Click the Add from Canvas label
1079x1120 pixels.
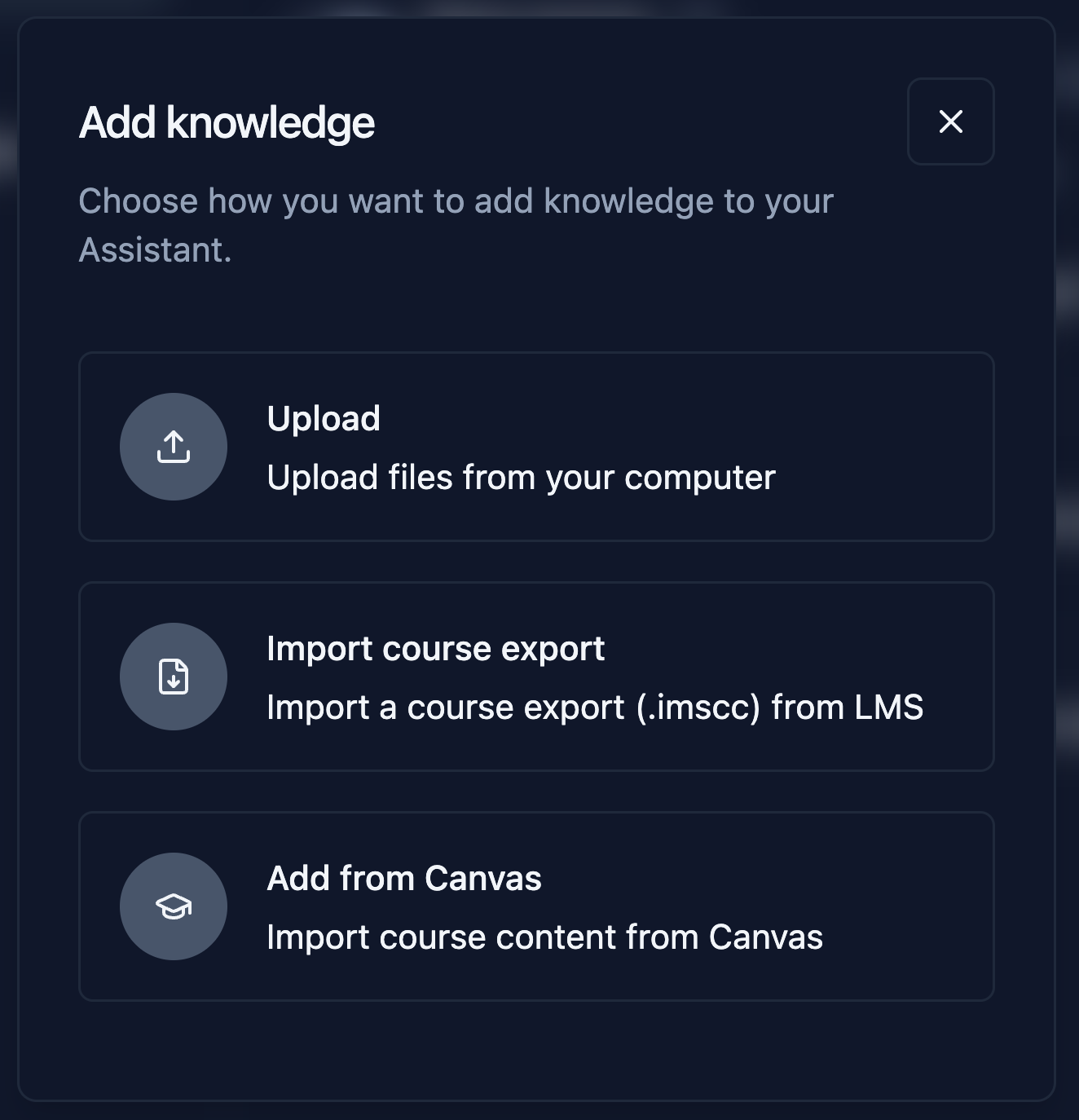coord(404,879)
